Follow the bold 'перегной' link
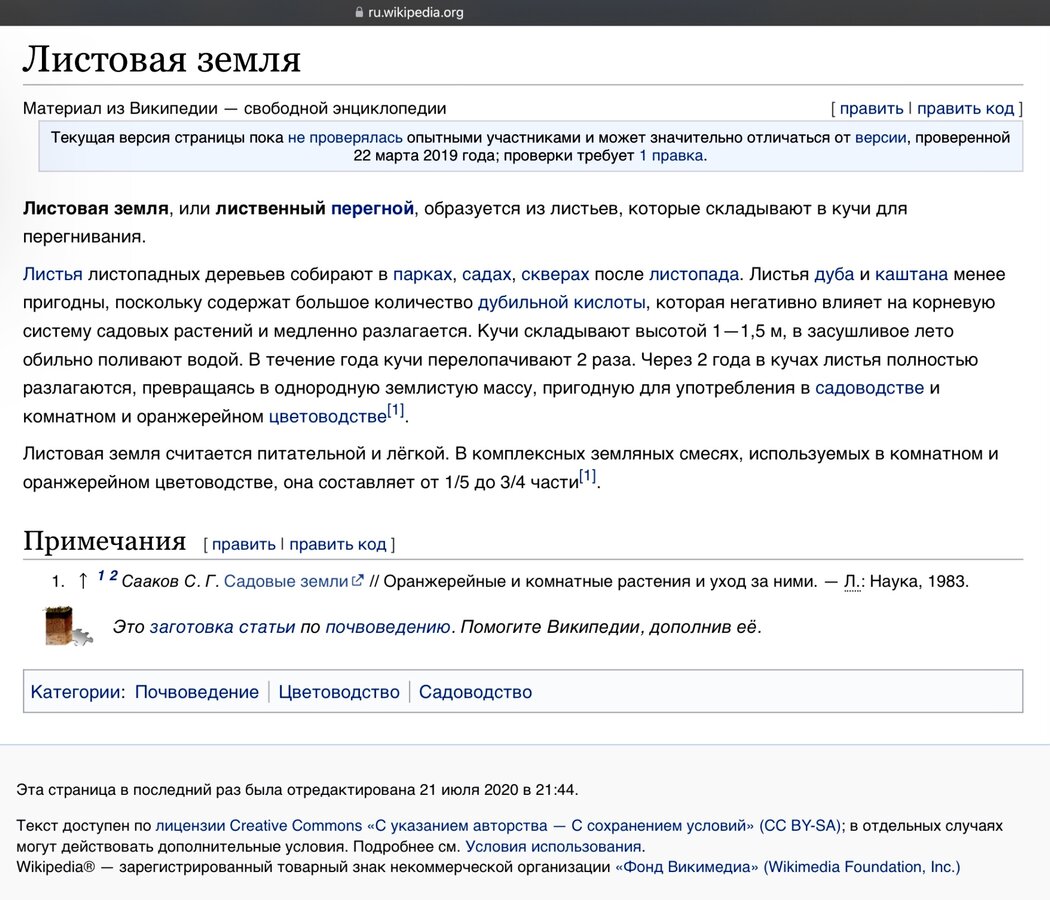The height and width of the screenshot is (900, 1050). pos(372,208)
